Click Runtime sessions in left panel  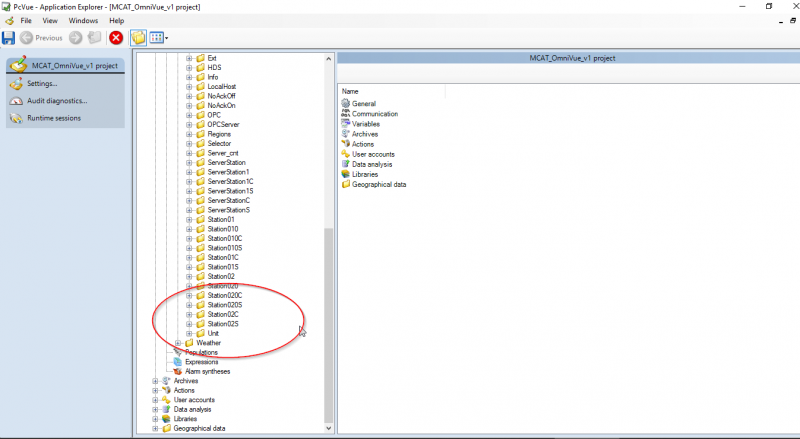[x=54, y=118]
